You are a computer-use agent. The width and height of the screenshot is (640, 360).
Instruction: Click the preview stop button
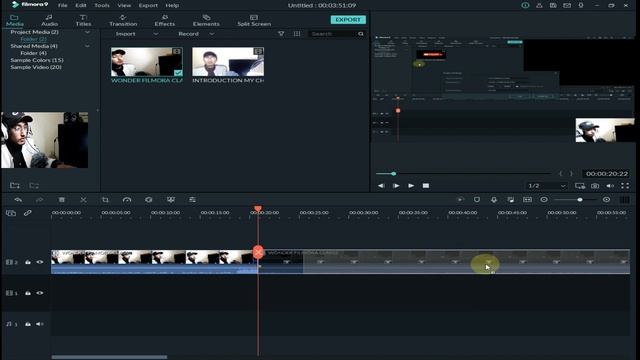click(426, 186)
